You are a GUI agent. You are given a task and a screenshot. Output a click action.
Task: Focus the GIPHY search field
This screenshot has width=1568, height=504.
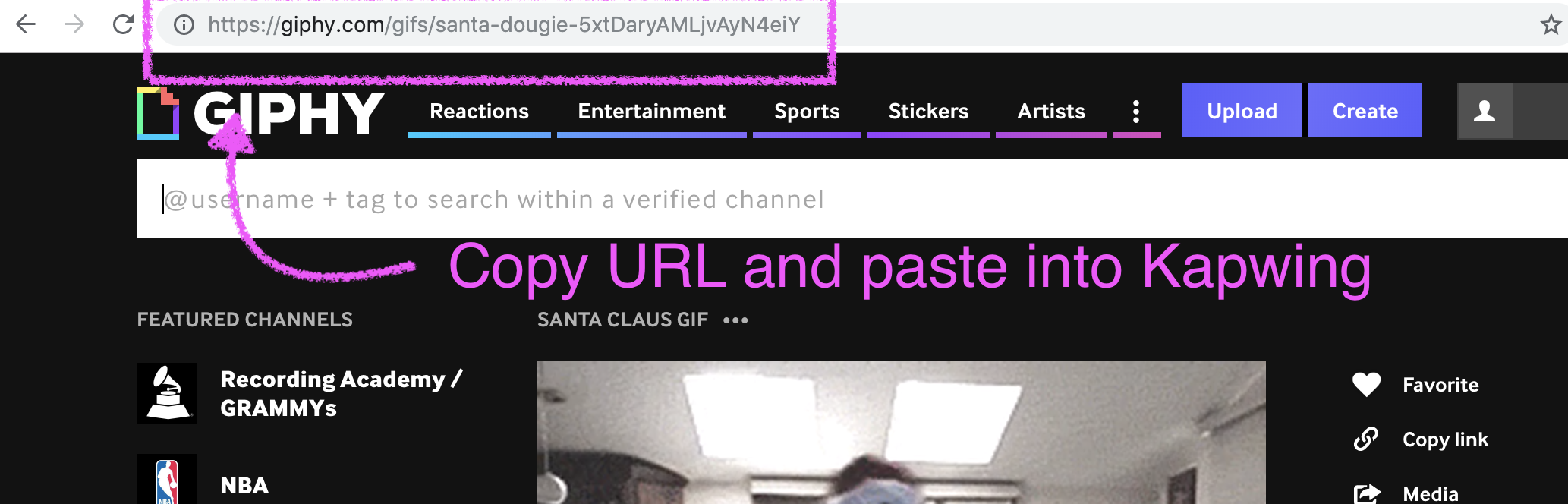(x=852, y=199)
